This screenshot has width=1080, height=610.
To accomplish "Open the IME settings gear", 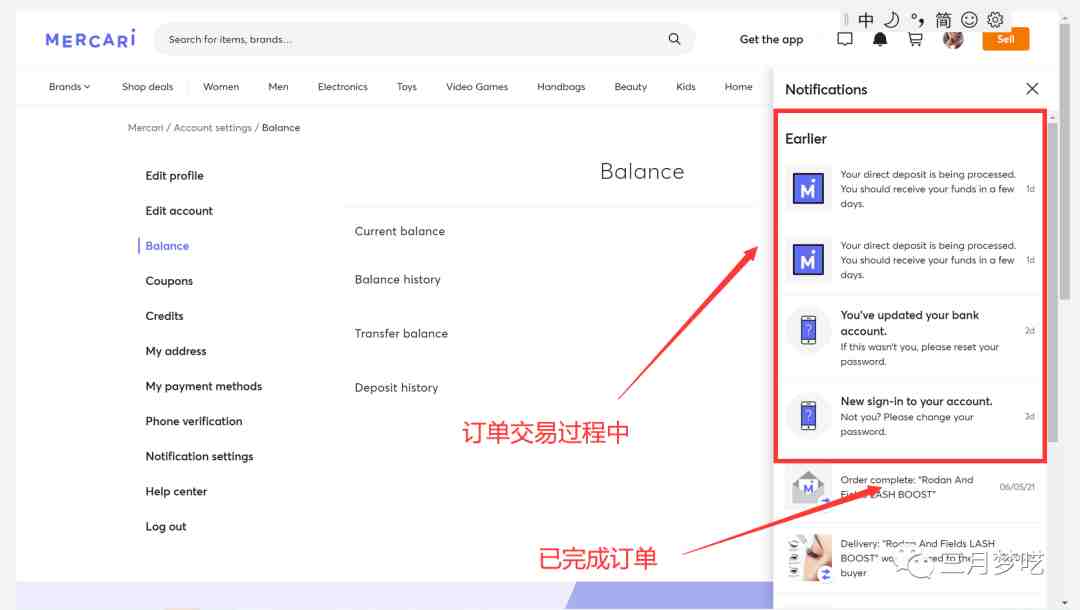I will coord(995,20).
